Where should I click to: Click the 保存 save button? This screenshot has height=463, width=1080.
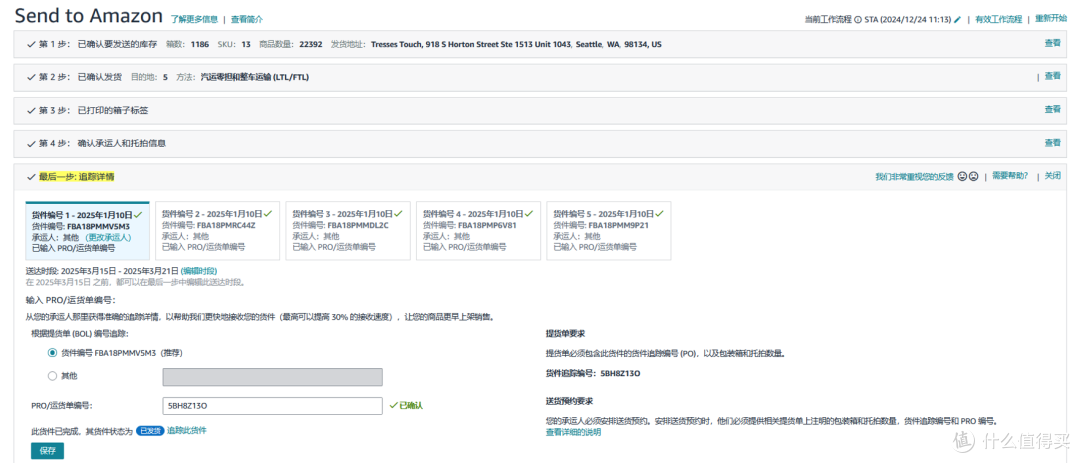[48, 451]
